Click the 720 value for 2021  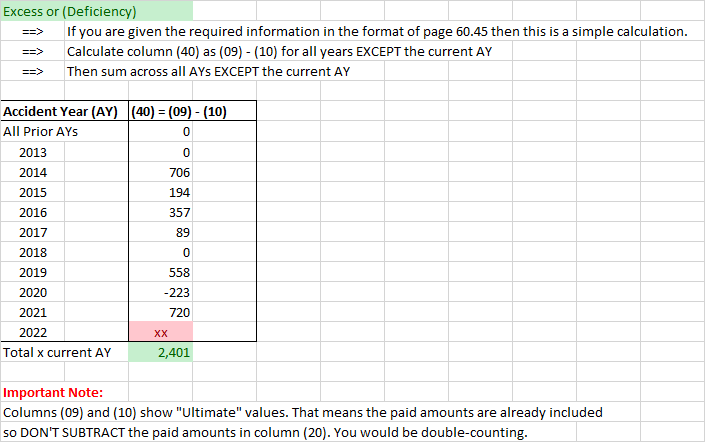178,311
